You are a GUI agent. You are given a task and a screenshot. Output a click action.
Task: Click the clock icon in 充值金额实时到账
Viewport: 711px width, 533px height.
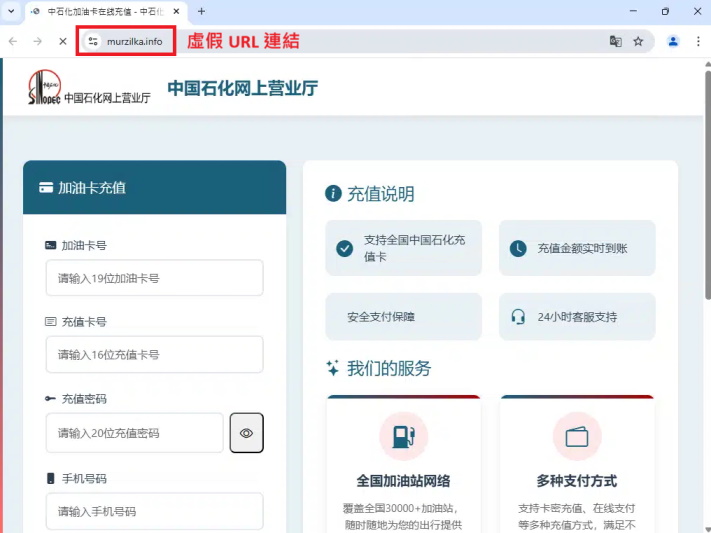tap(518, 248)
